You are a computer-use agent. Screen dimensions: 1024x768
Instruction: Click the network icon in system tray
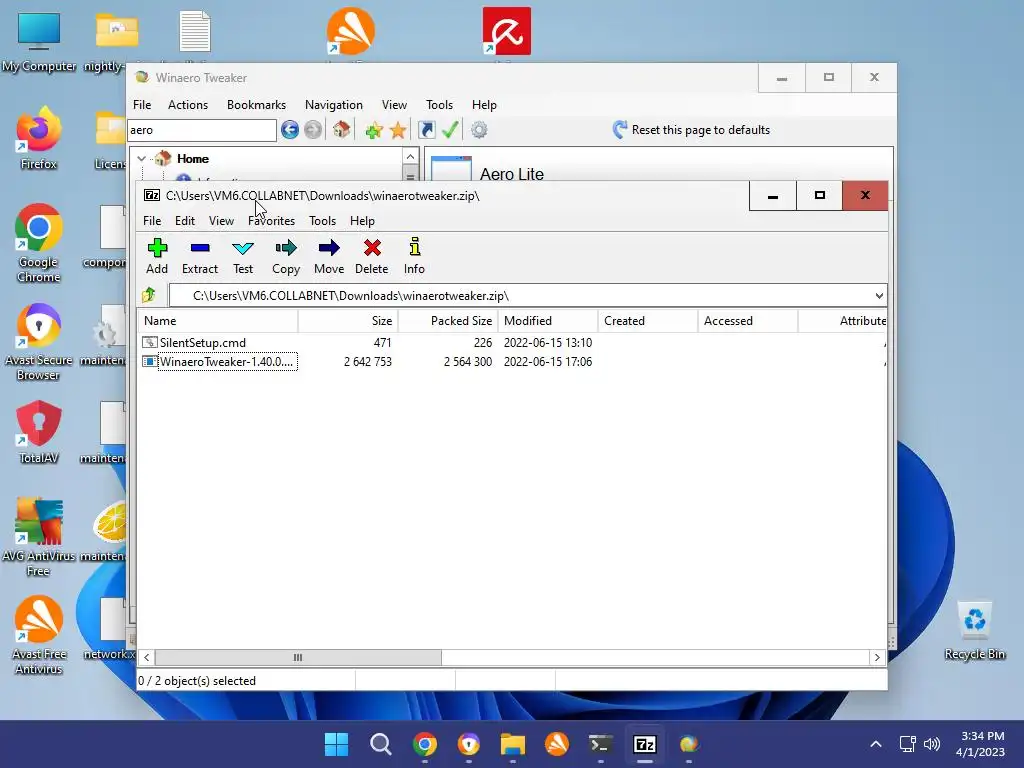click(x=907, y=744)
